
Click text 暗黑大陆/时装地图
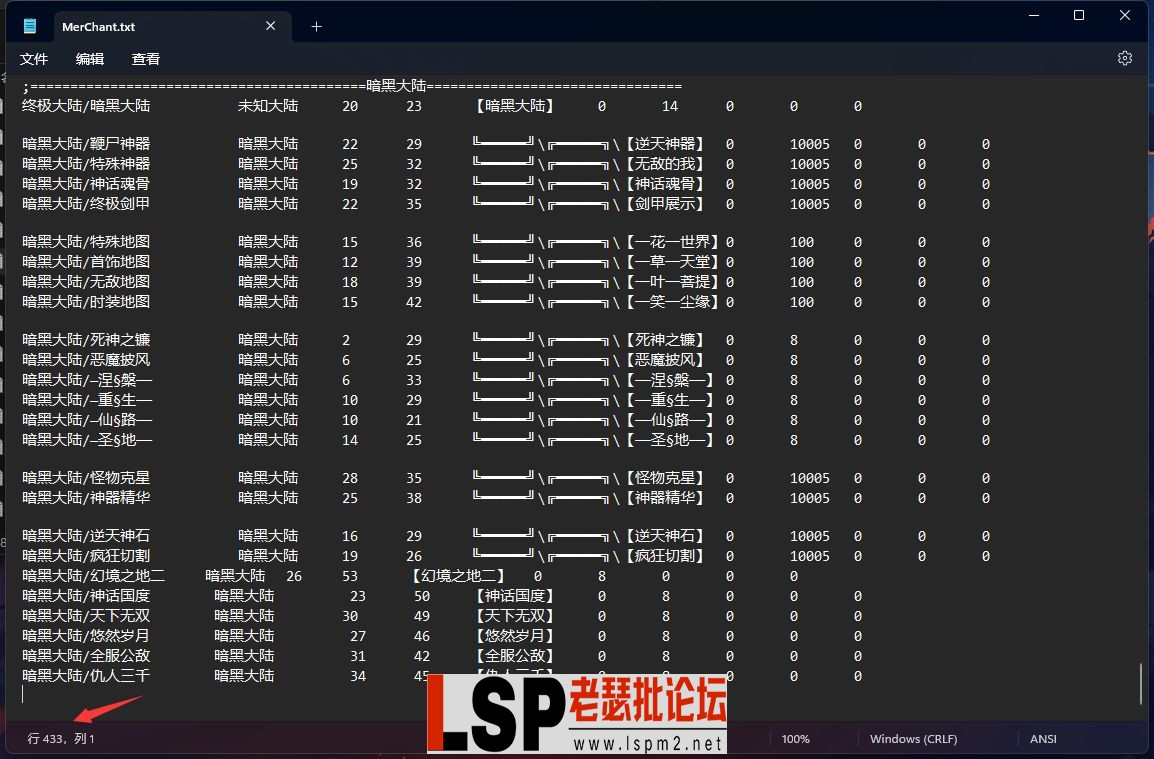pos(86,301)
